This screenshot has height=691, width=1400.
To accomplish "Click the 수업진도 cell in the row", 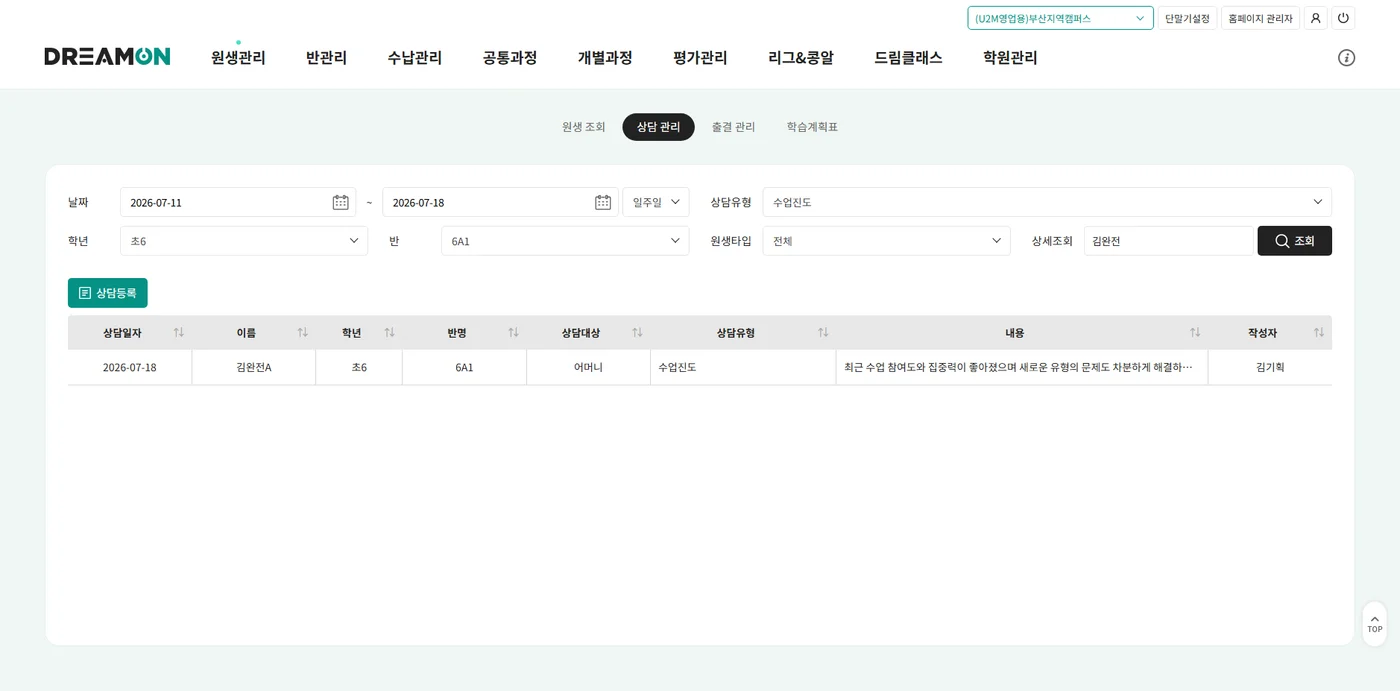I will [x=743, y=367].
